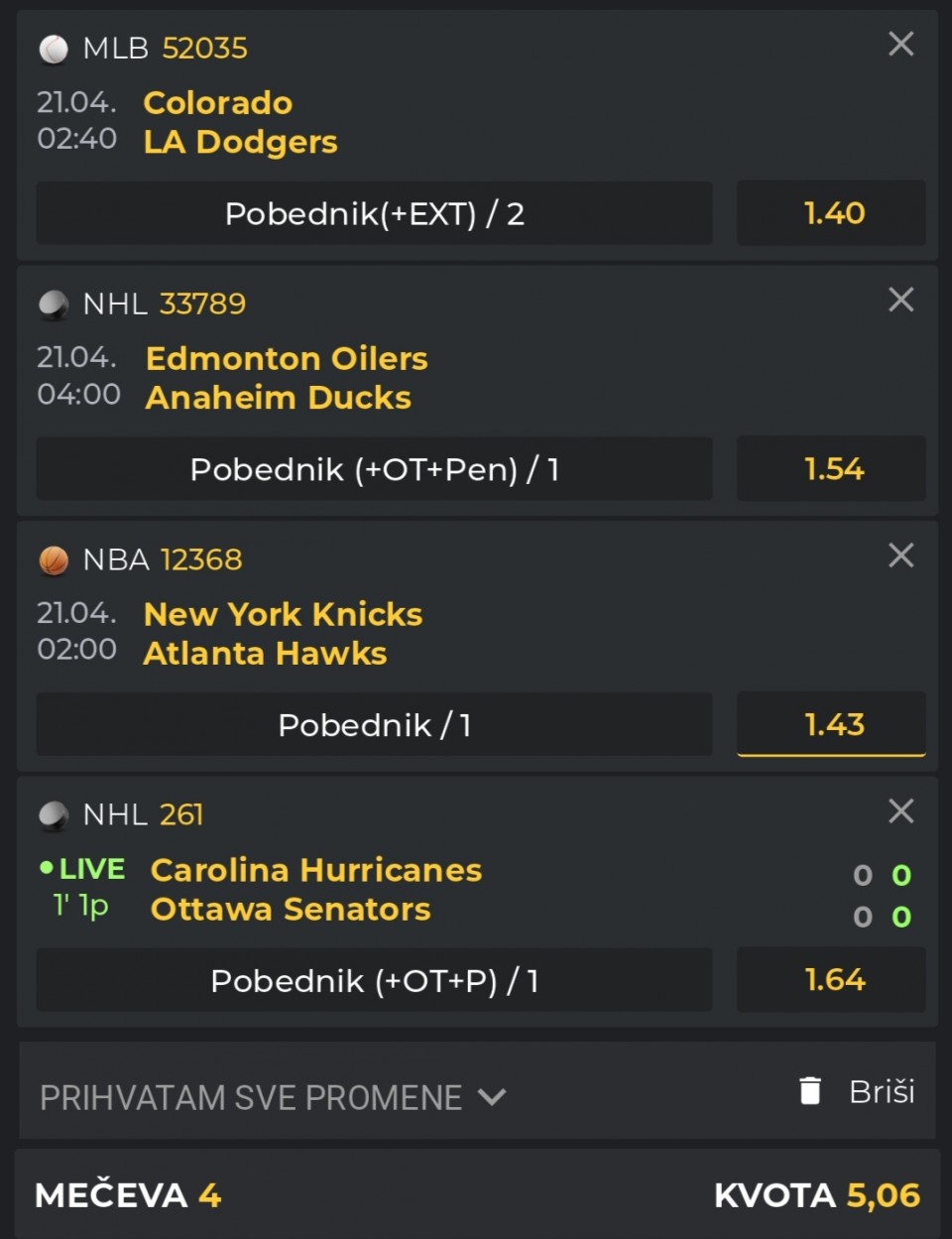Remove the Edmonton Oilers vs Anaheim Ducks bet
The width and height of the screenshot is (952, 1239).
pos(900,300)
